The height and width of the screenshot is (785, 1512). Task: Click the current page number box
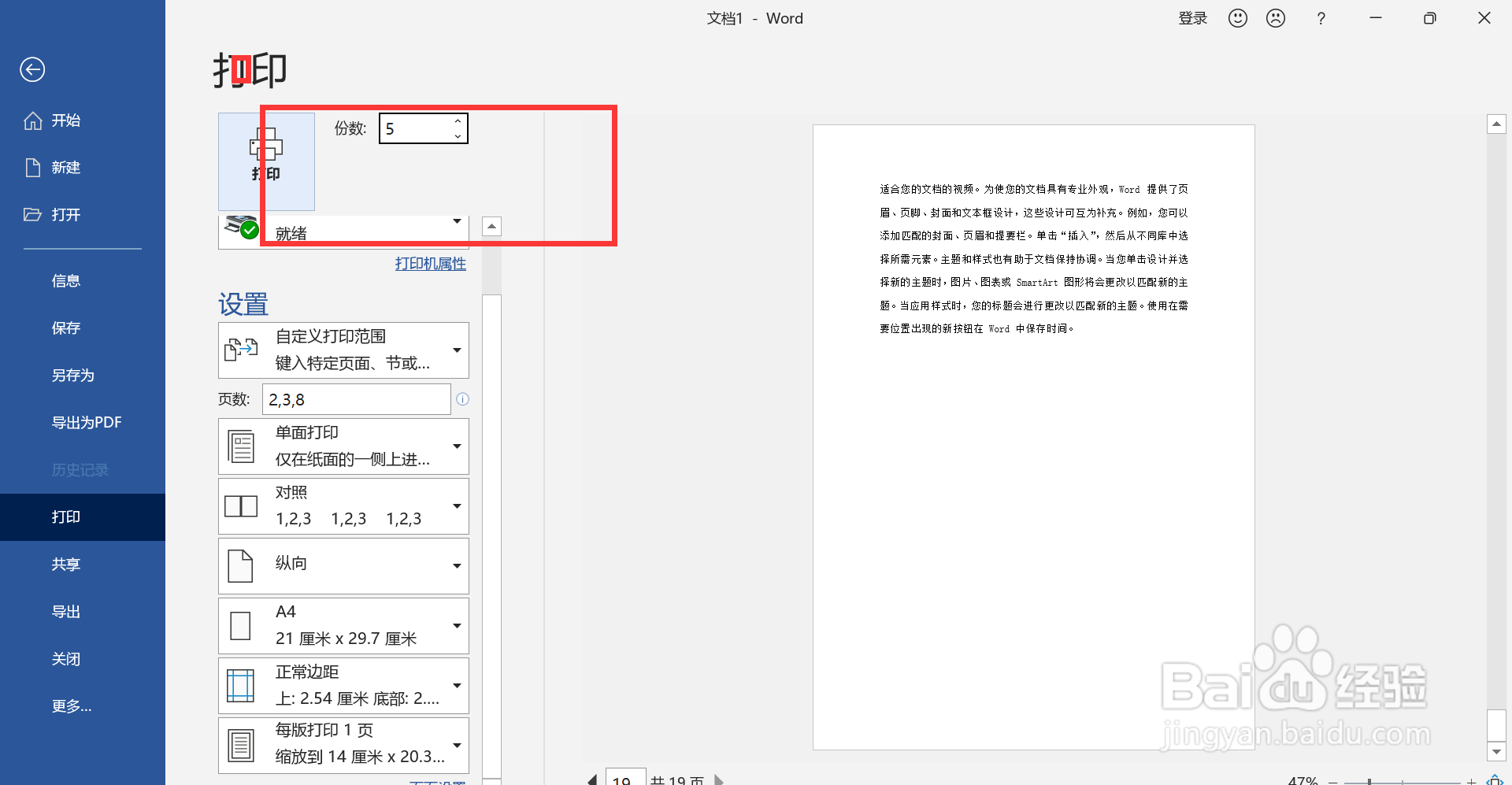pos(625,778)
